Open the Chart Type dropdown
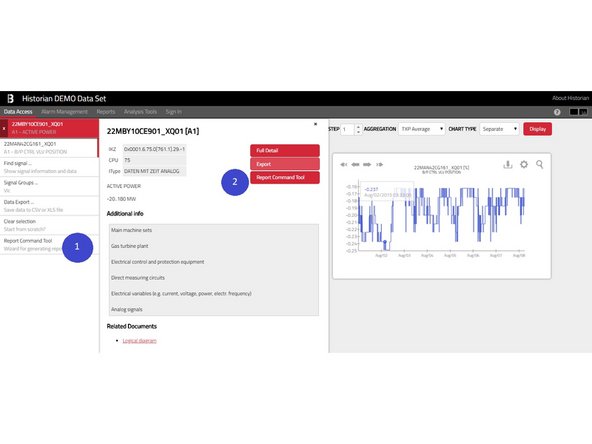592x444 pixels. [499, 129]
